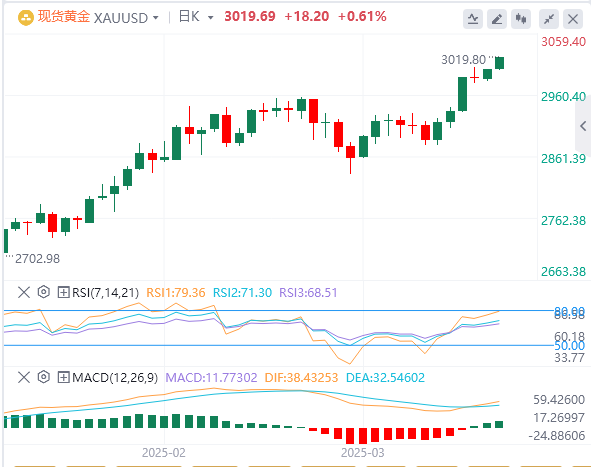Click the 2663.38 axis price
Screen dimensions: 591x467
click(563, 272)
